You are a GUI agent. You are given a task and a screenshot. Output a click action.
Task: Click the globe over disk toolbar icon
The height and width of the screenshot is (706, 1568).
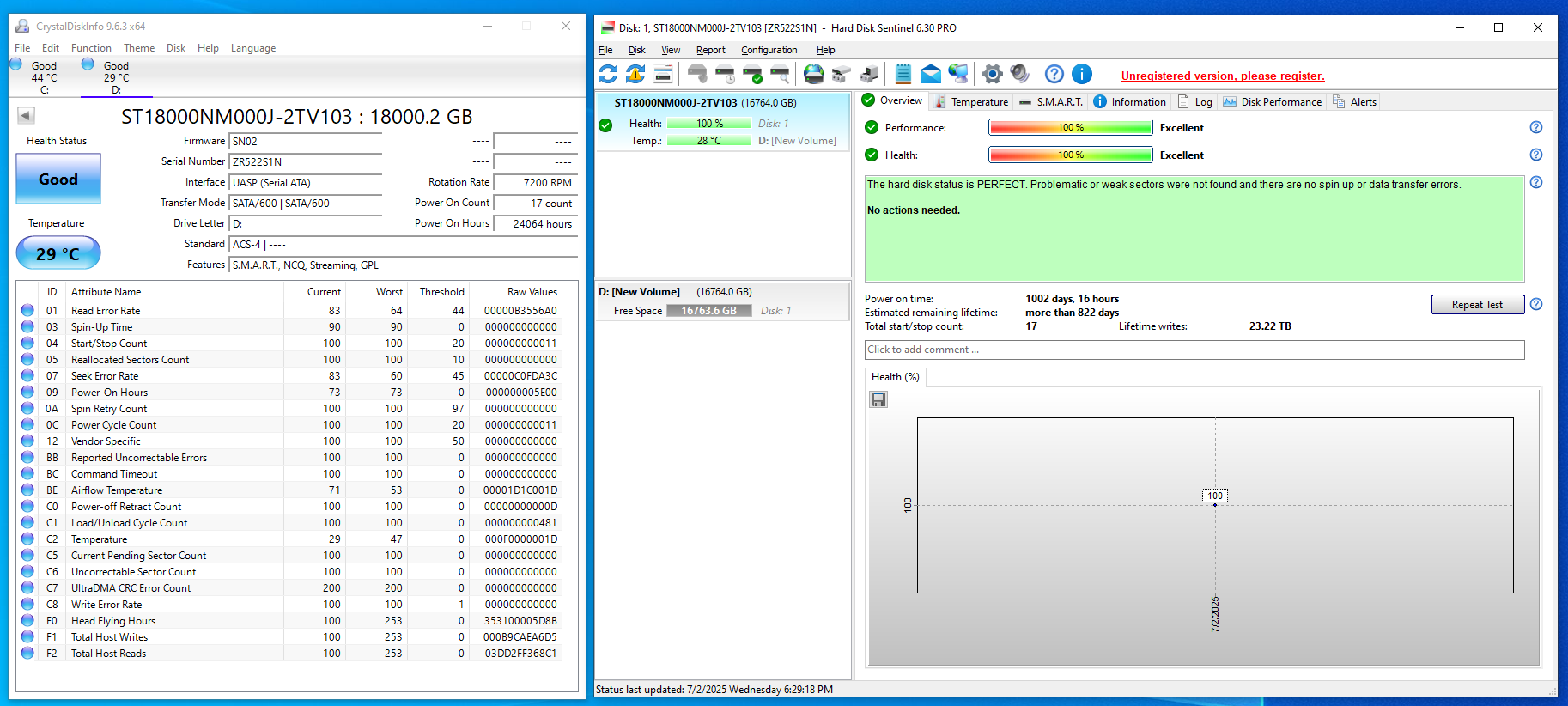(x=813, y=74)
